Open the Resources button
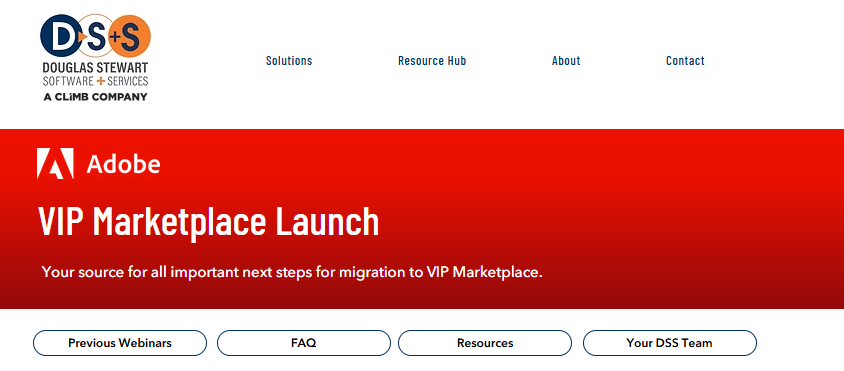 485,343
